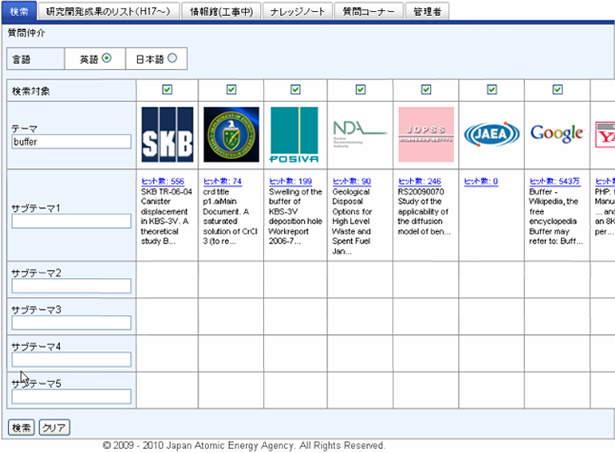Click the クリア clear button

tap(54, 428)
